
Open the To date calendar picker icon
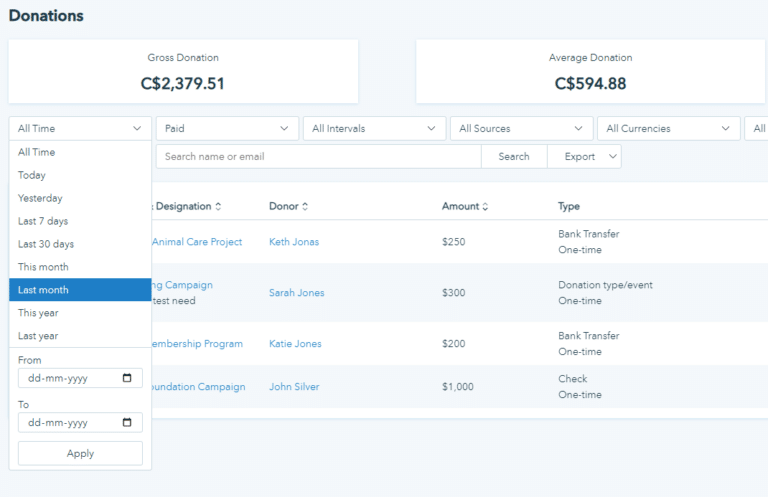coord(127,423)
